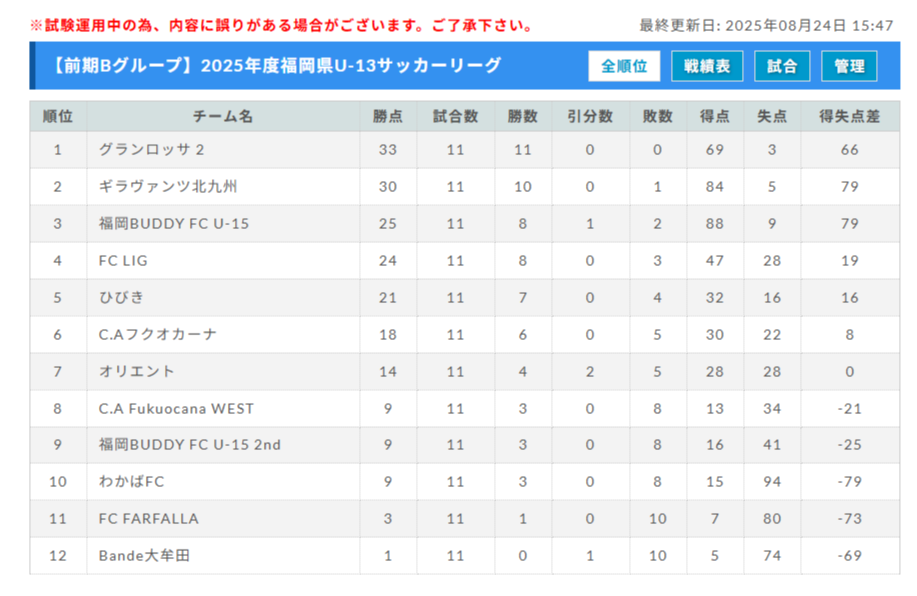
Task: Click the チーム名 column header
Action: (223, 116)
